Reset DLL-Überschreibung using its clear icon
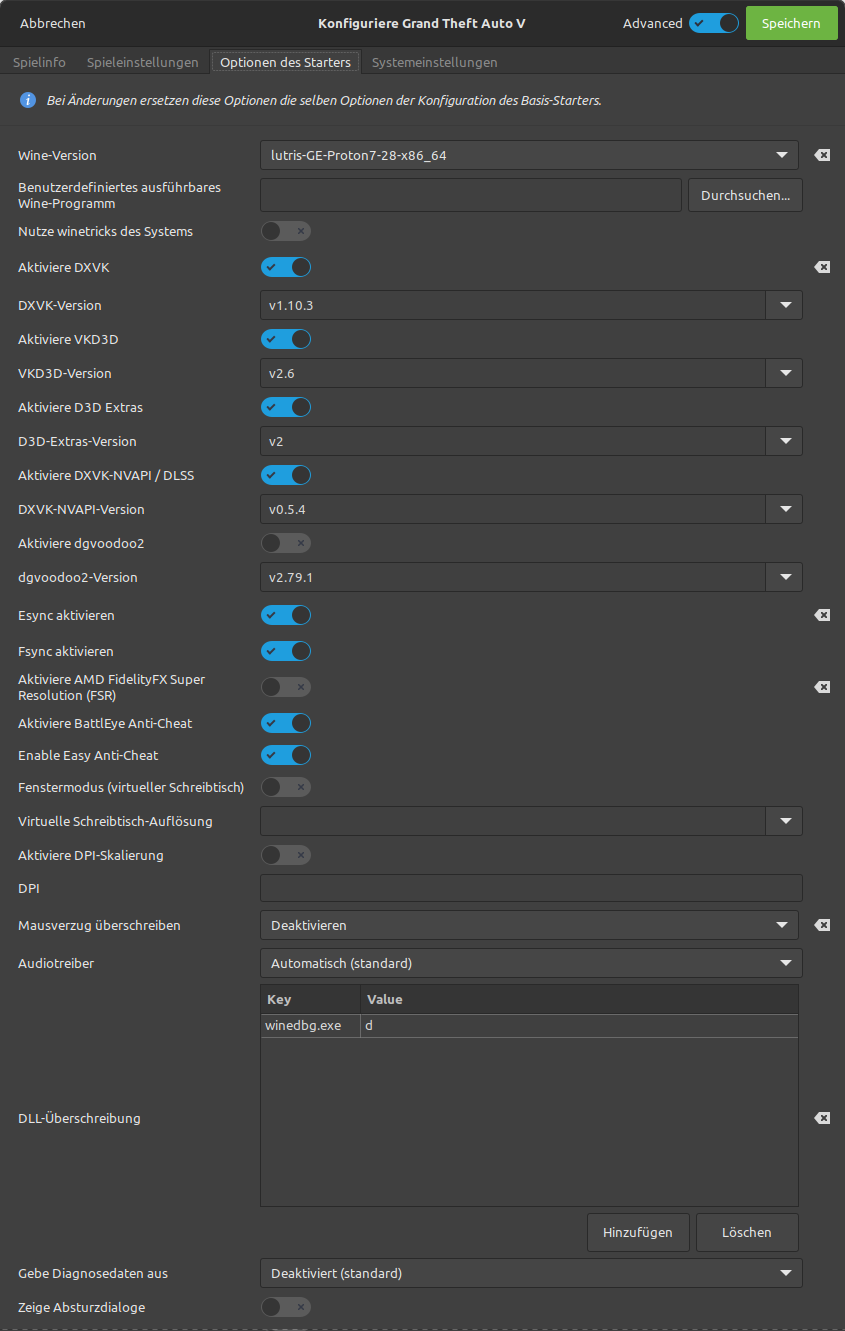The height and width of the screenshot is (1331, 845). click(822, 1118)
